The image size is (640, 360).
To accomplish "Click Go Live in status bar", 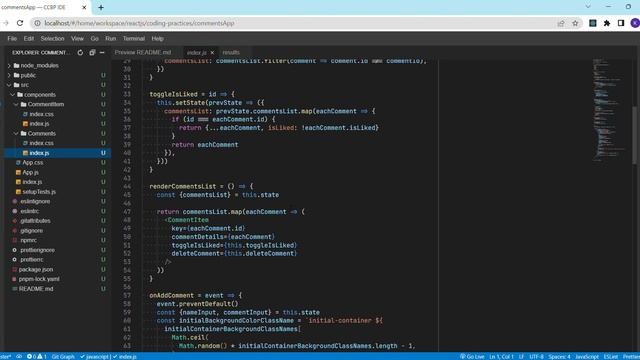I will [x=472, y=356].
